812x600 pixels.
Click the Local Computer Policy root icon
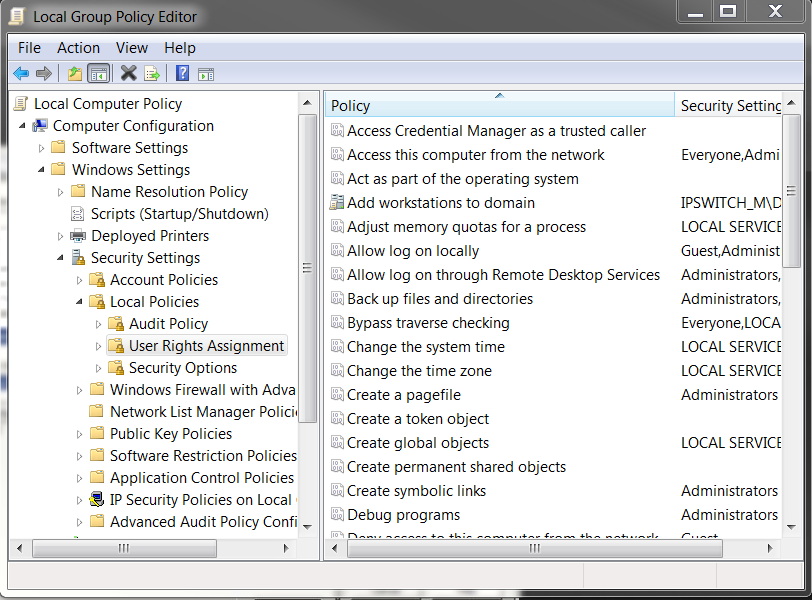tap(21, 104)
